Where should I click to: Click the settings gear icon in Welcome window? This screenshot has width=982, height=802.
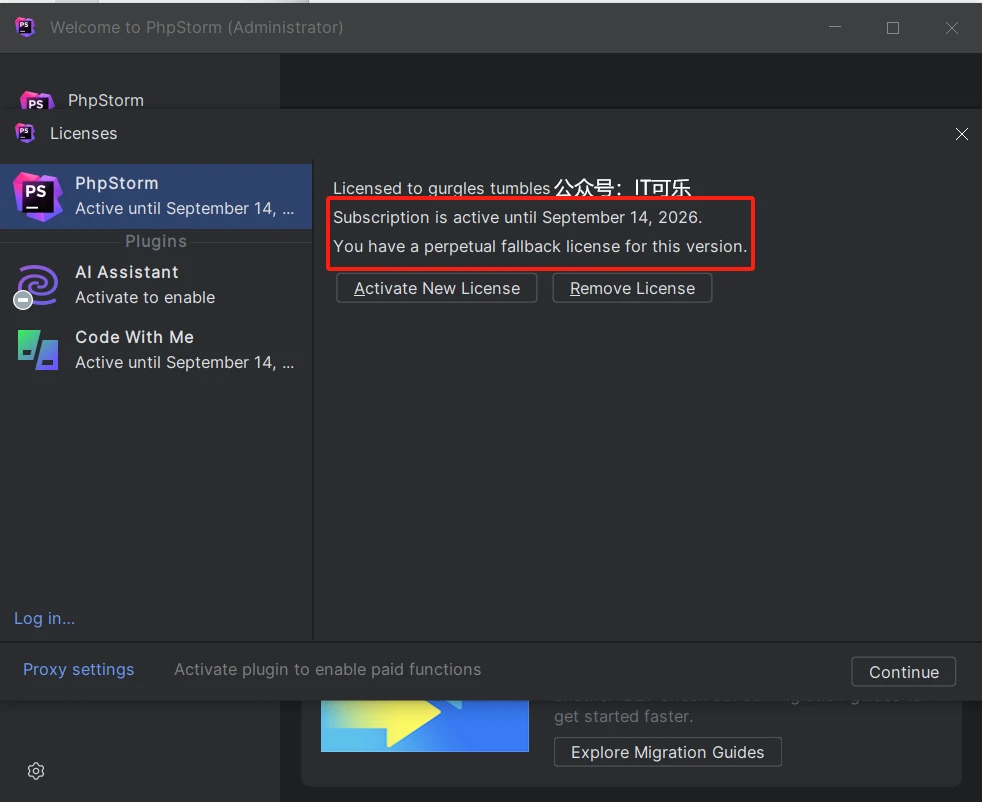click(x=36, y=771)
